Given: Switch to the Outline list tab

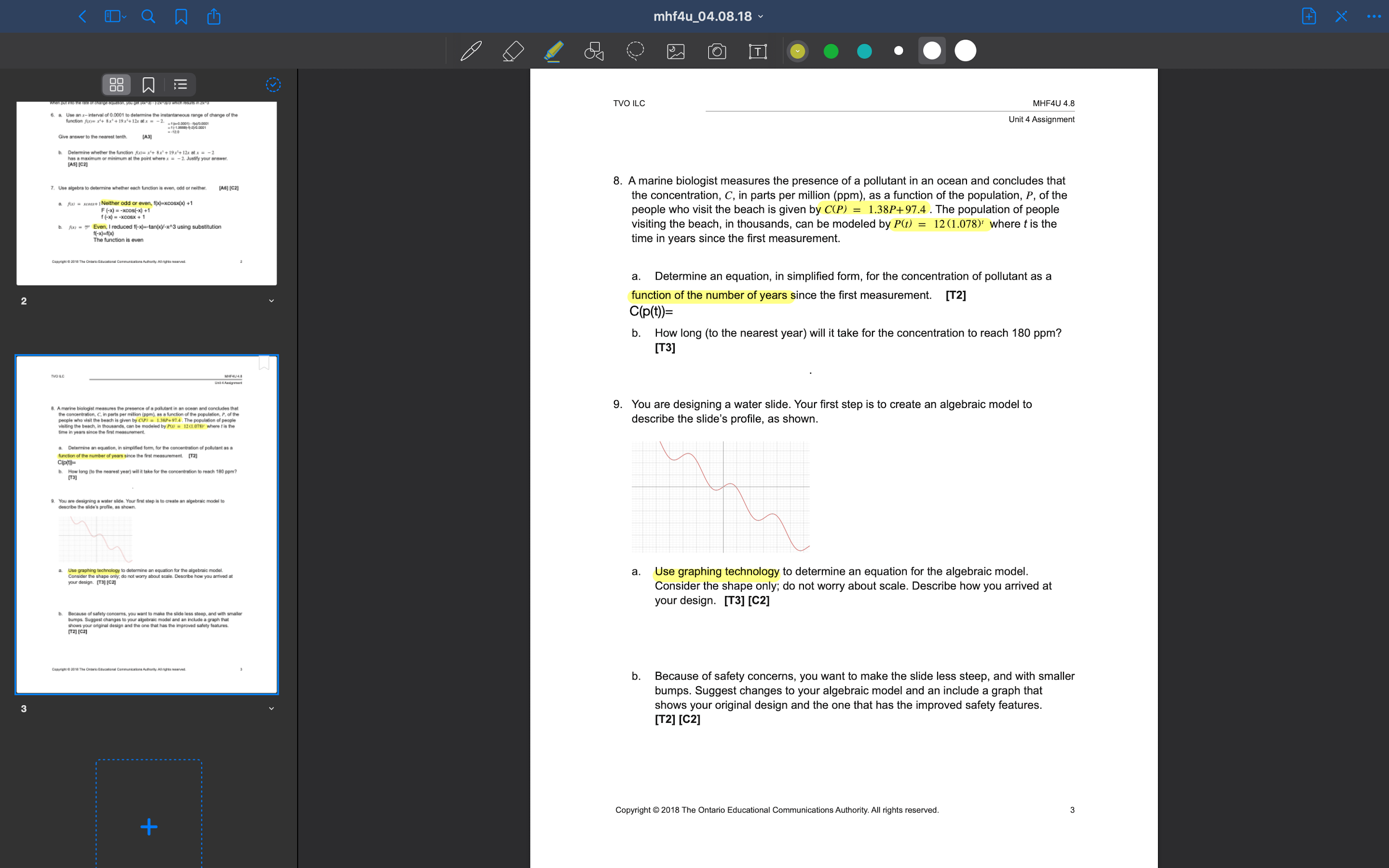Looking at the screenshot, I should click(x=179, y=84).
